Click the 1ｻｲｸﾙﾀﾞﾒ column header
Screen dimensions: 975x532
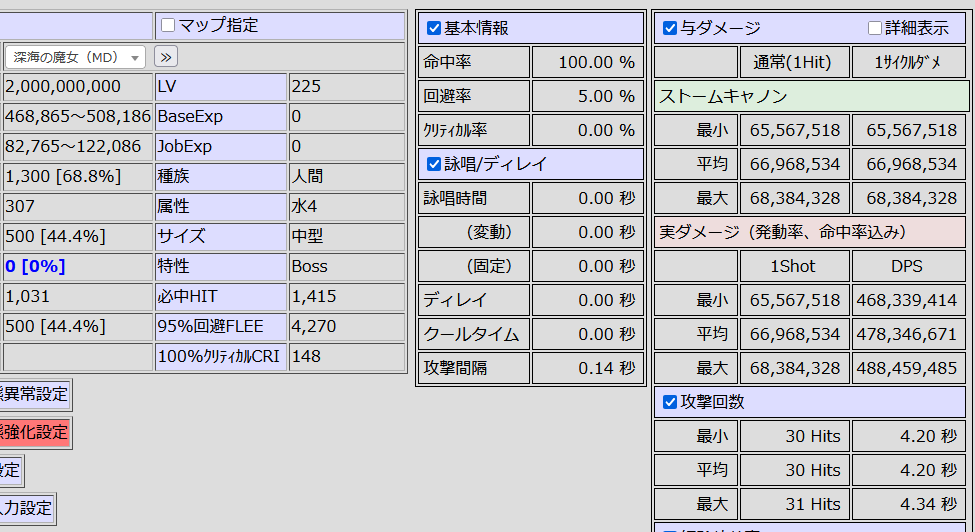point(908,62)
